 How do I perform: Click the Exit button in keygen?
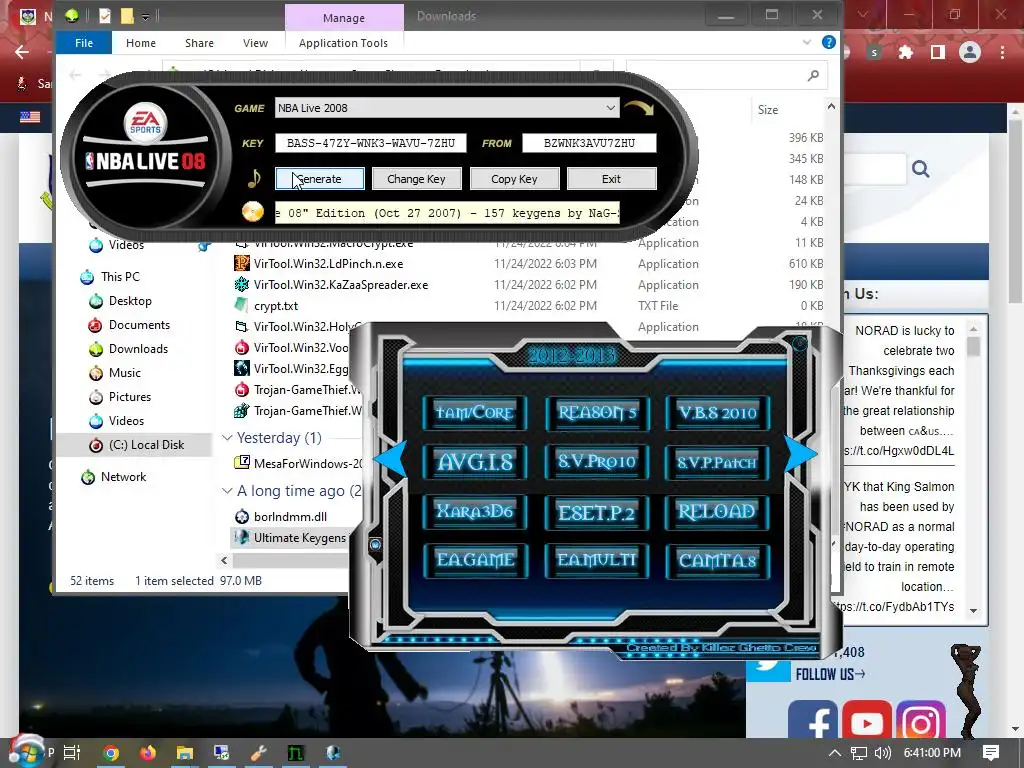pyautogui.click(x=611, y=179)
